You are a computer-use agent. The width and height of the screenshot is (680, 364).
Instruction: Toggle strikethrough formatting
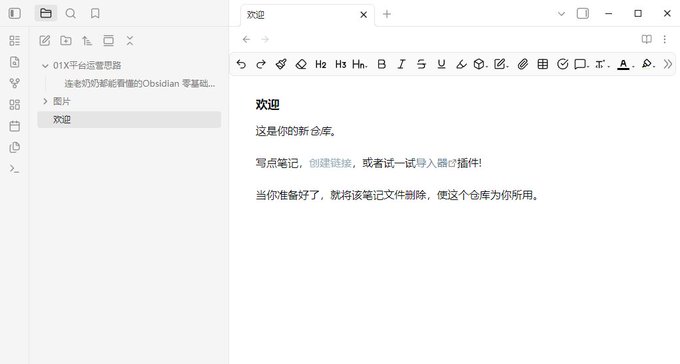pyautogui.click(x=421, y=64)
